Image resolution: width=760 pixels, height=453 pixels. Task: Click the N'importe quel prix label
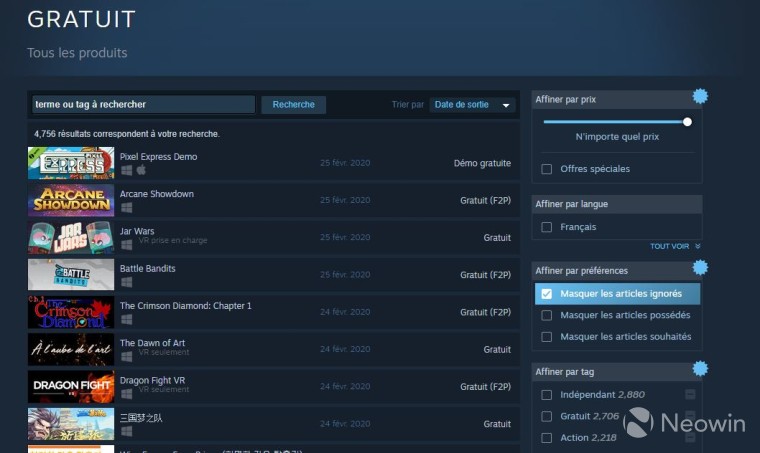click(617, 137)
